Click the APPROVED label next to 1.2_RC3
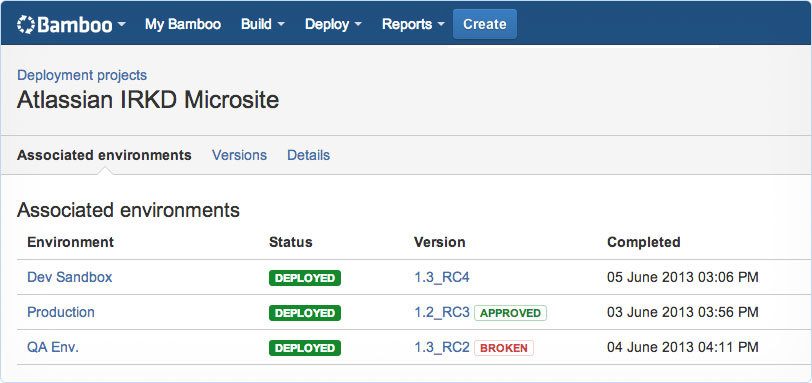 (511, 313)
